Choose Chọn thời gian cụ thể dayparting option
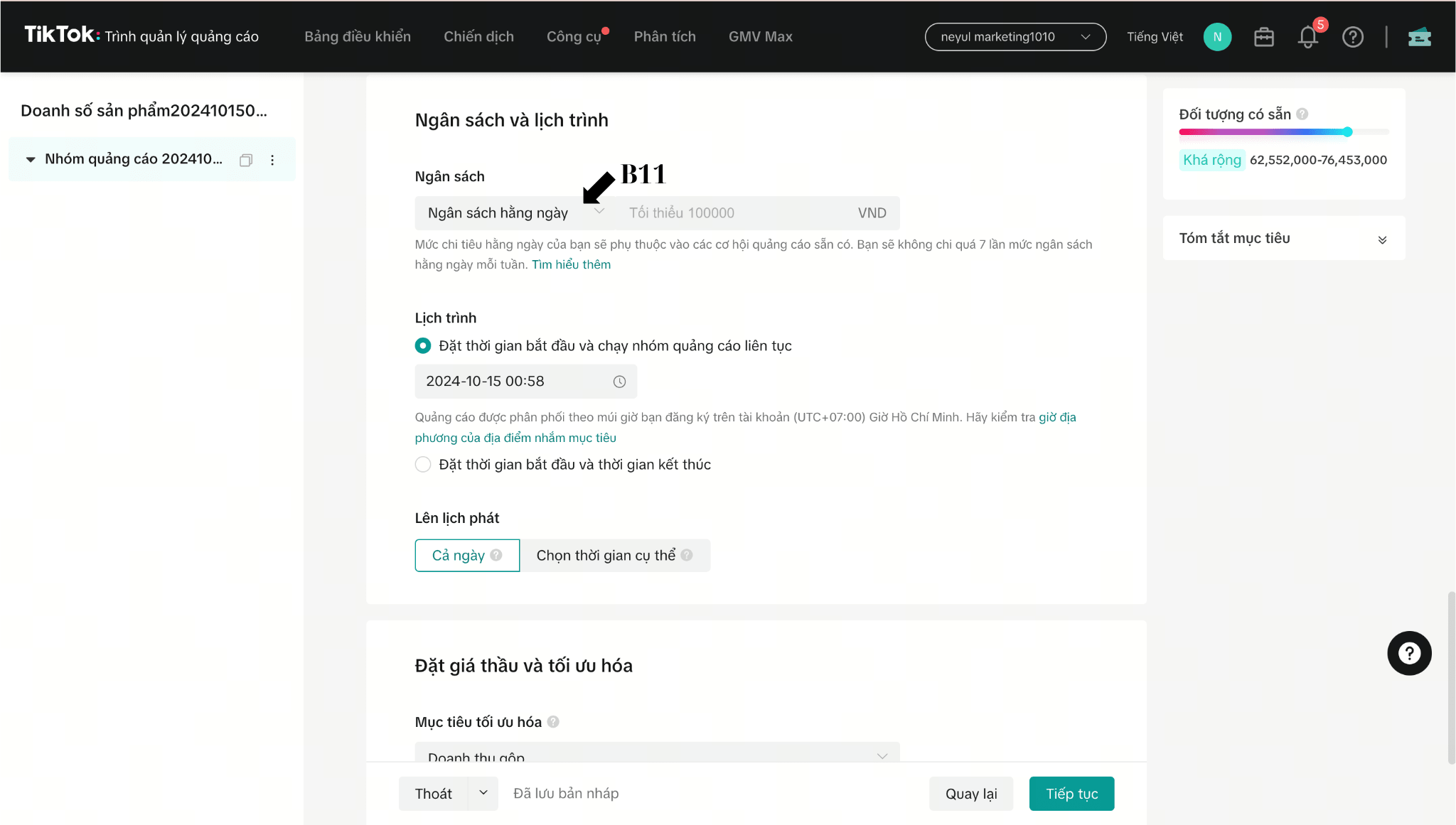This screenshot has height=825, width=1456. pyautogui.click(x=614, y=556)
